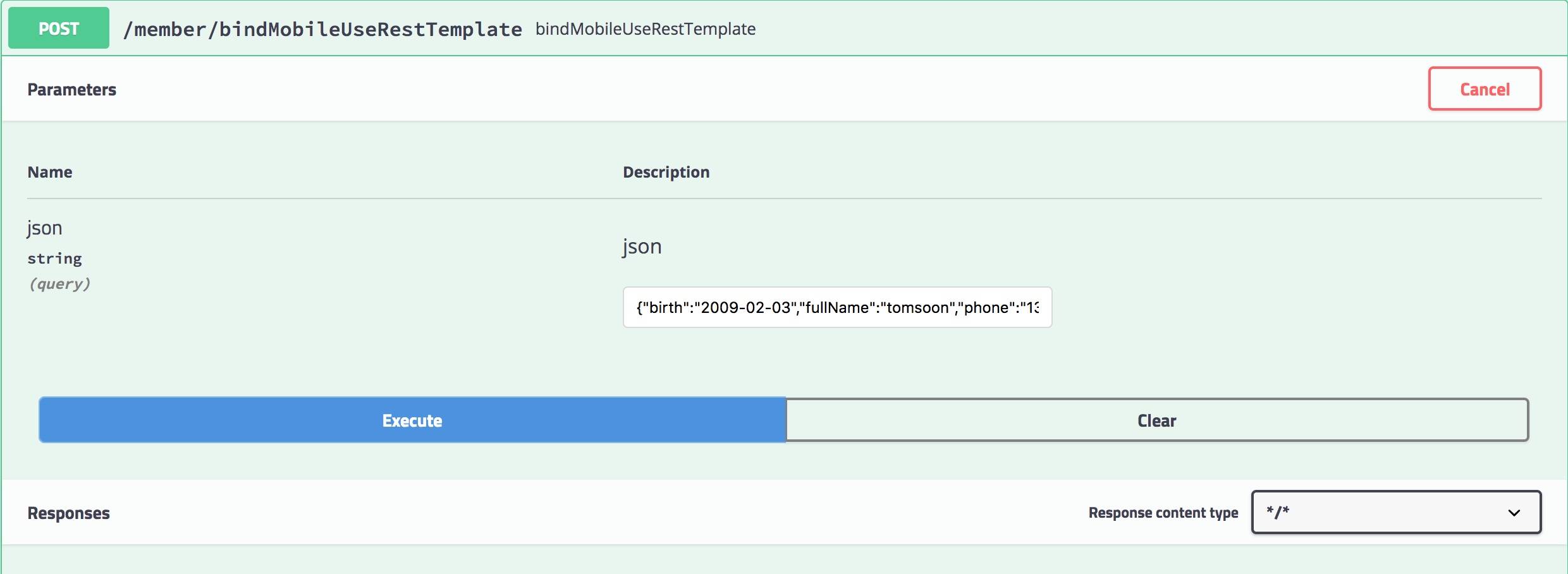The image size is (1568, 574).
Task: Focus the json value input field
Action: pyautogui.click(x=837, y=307)
